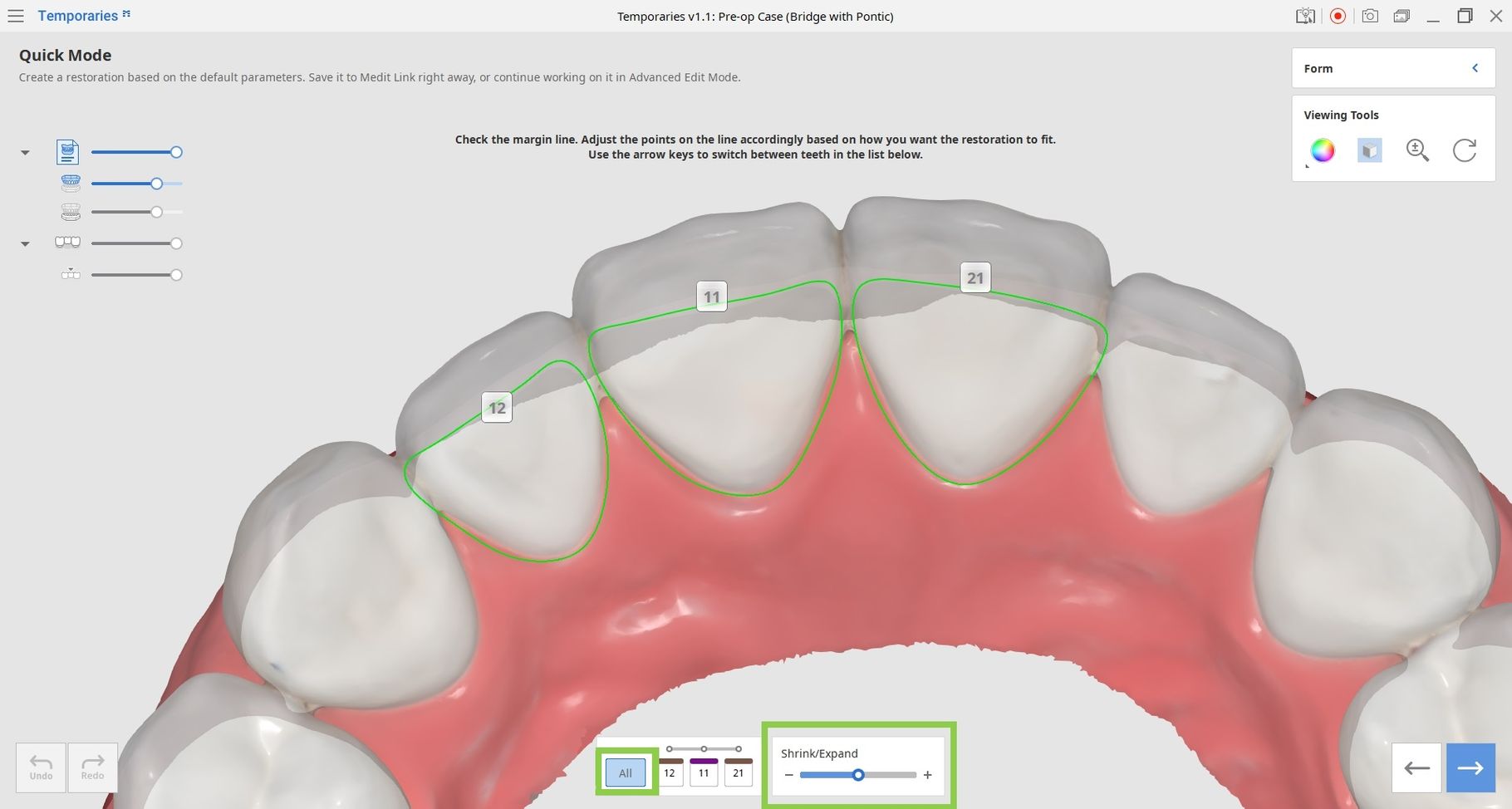1512x809 pixels.
Task: Toggle visibility of the scan data document icon
Action: 67,152
